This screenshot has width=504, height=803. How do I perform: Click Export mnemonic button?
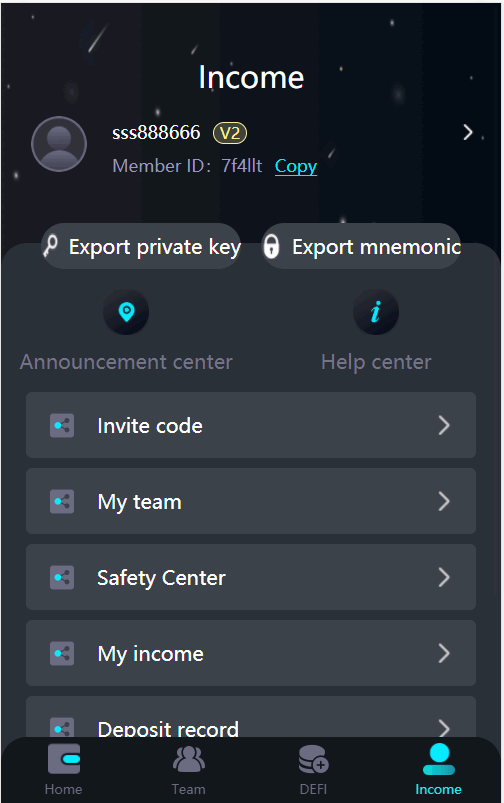coord(361,246)
